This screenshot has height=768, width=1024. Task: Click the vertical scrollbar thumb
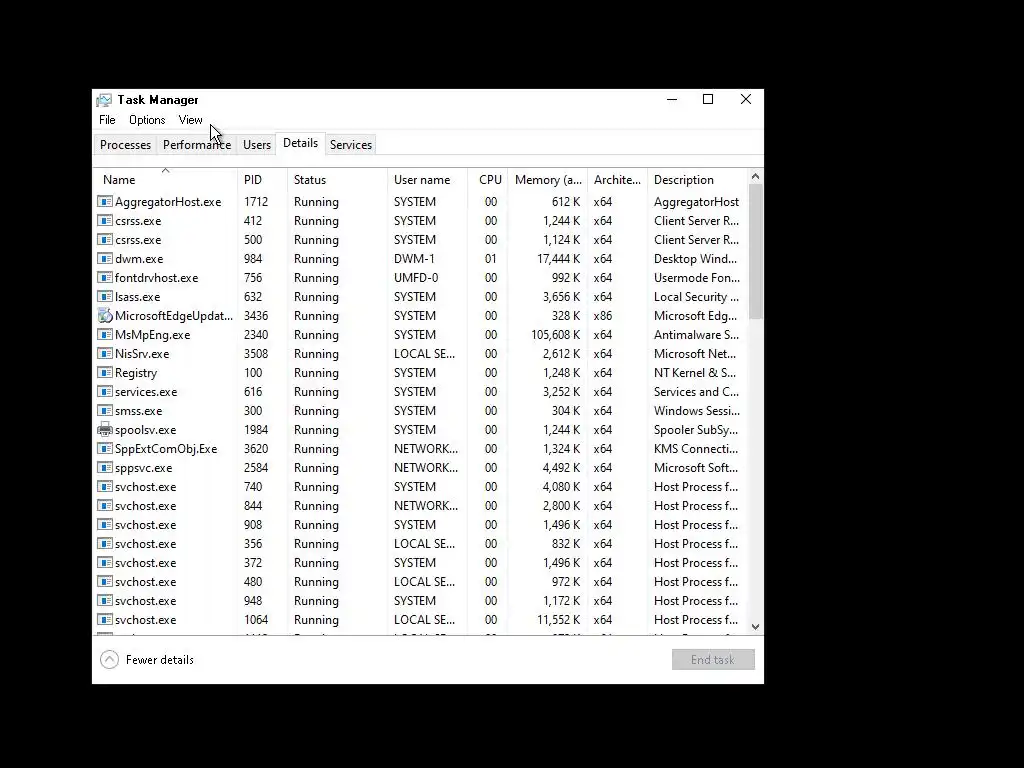pos(756,251)
